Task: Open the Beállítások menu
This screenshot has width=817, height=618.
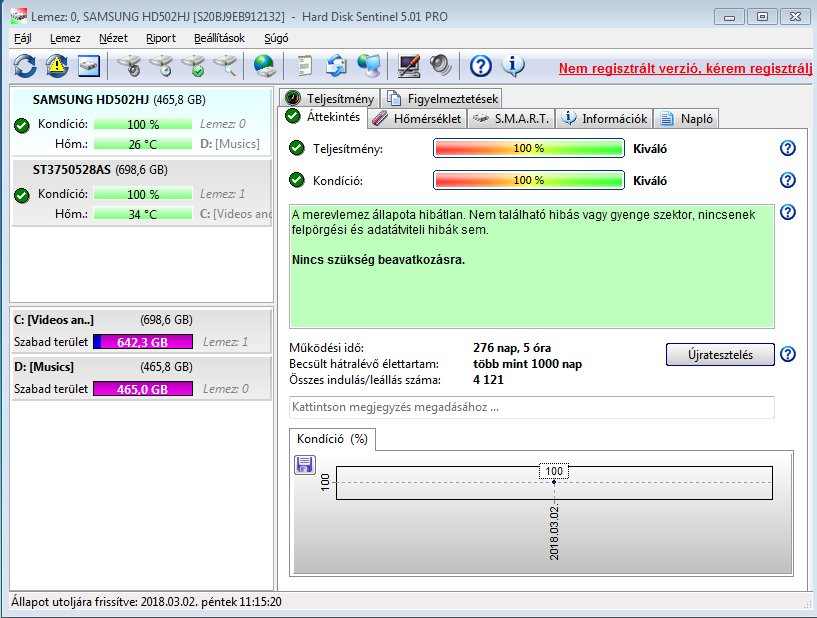Action: [219, 38]
